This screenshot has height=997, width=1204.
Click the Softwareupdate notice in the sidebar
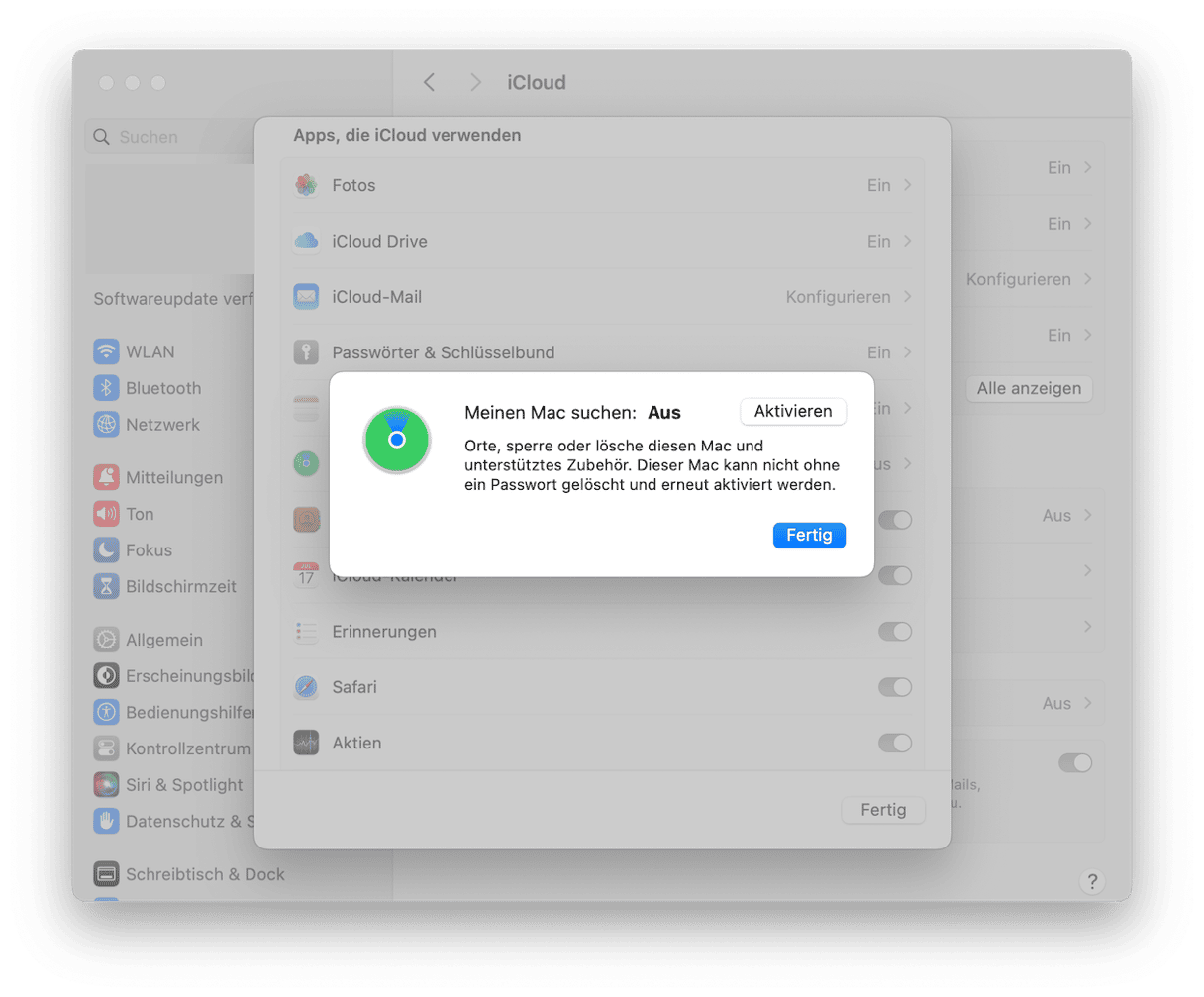click(173, 299)
